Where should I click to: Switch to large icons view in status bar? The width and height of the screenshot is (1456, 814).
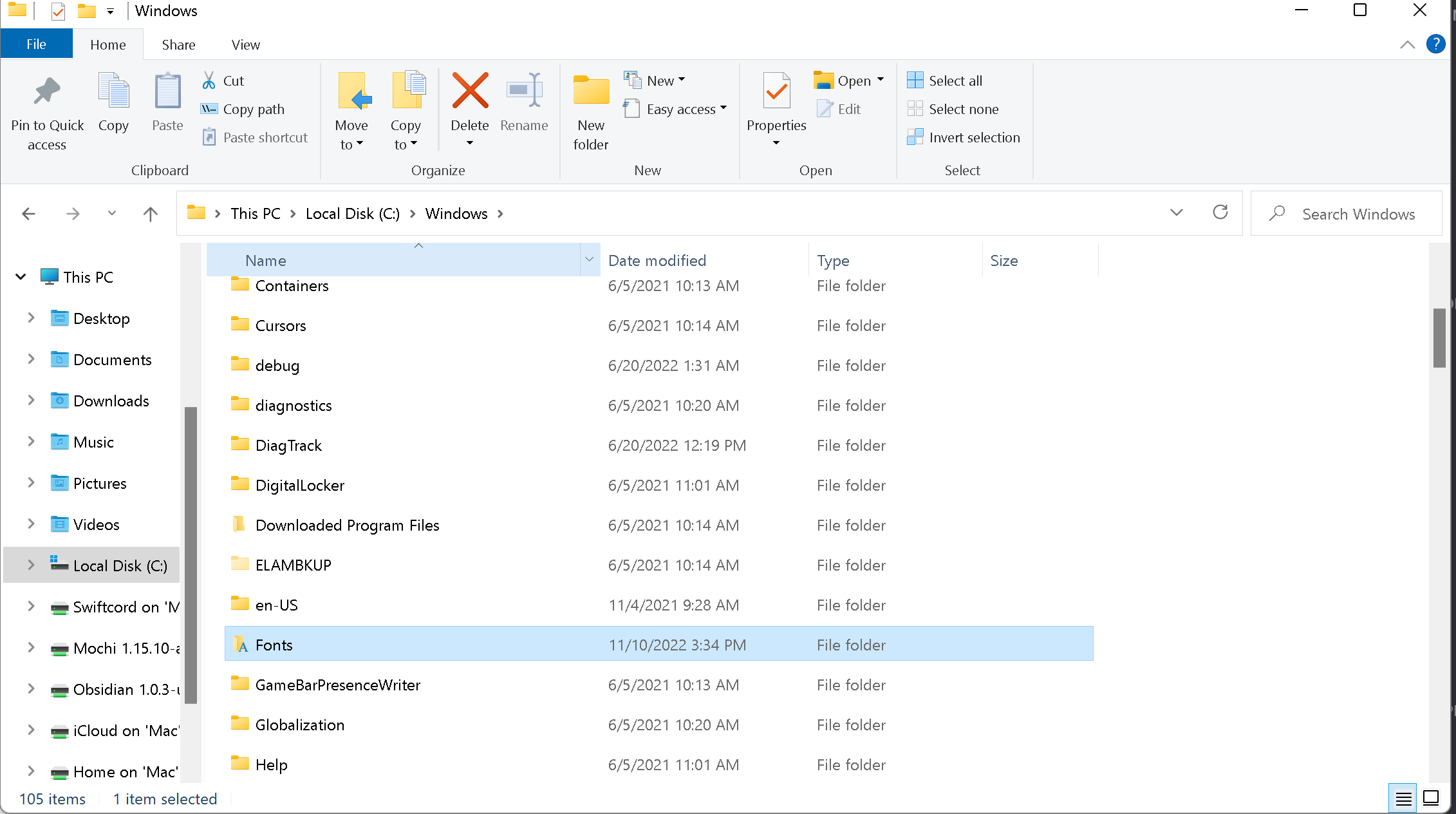pos(1430,799)
